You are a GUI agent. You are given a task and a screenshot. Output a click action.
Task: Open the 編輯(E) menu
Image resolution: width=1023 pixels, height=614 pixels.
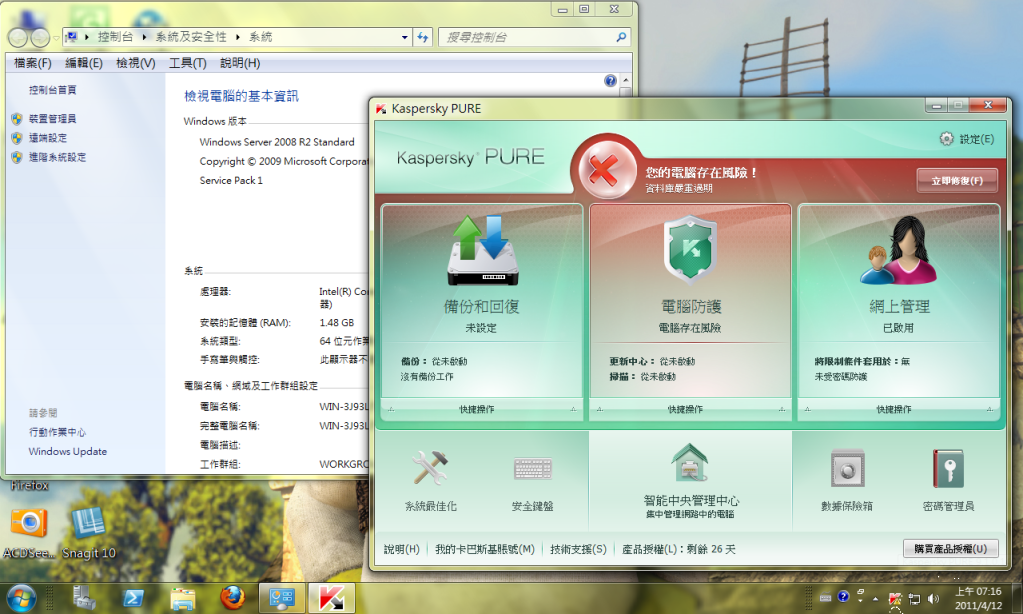(84, 63)
